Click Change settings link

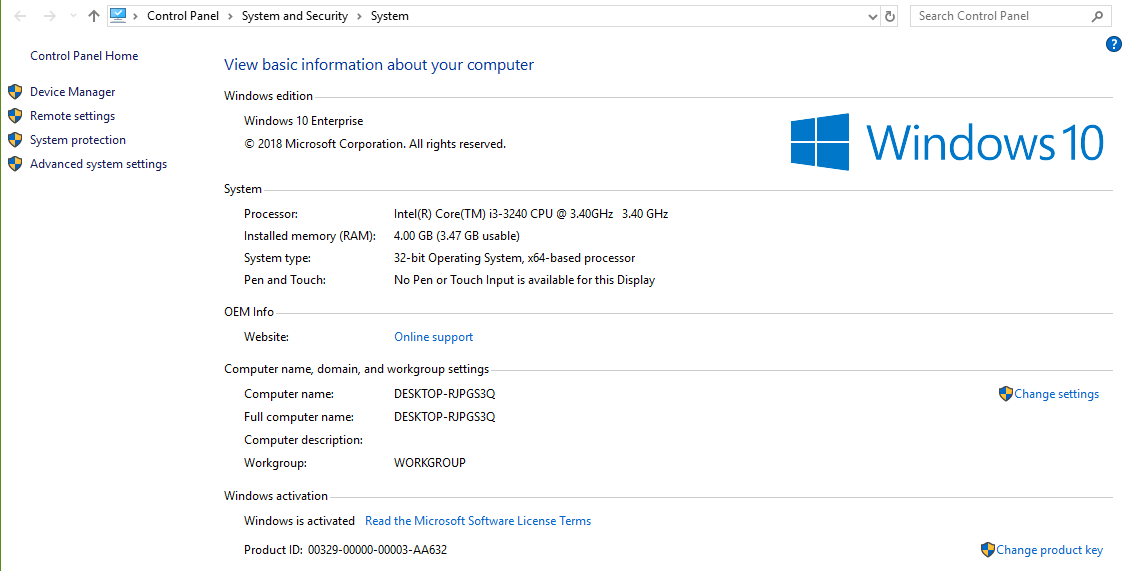click(x=1056, y=394)
